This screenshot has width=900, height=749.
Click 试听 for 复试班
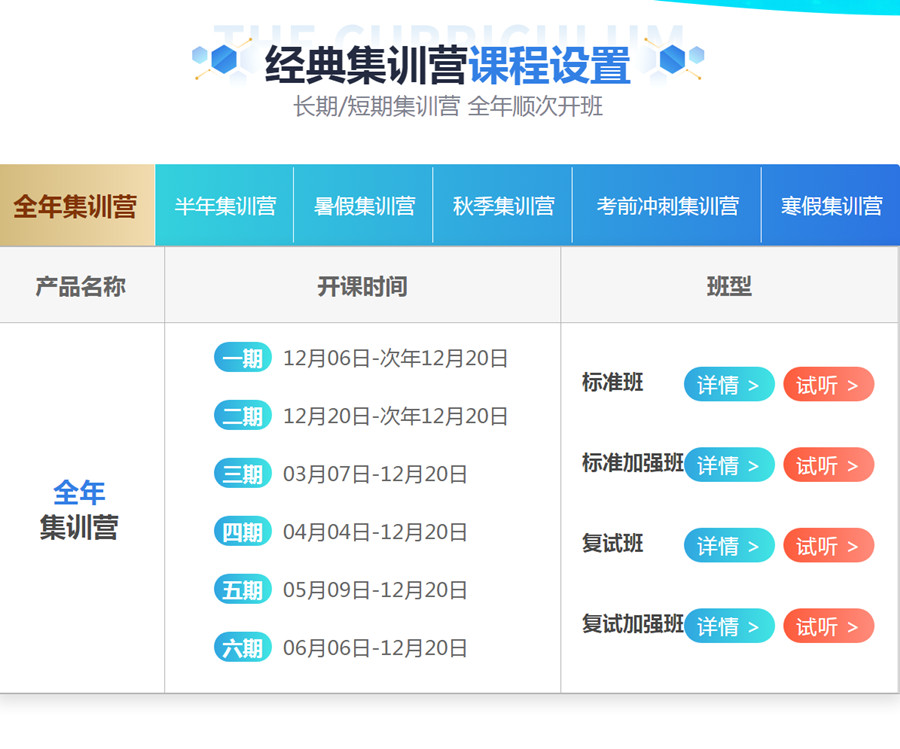coord(828,546)
